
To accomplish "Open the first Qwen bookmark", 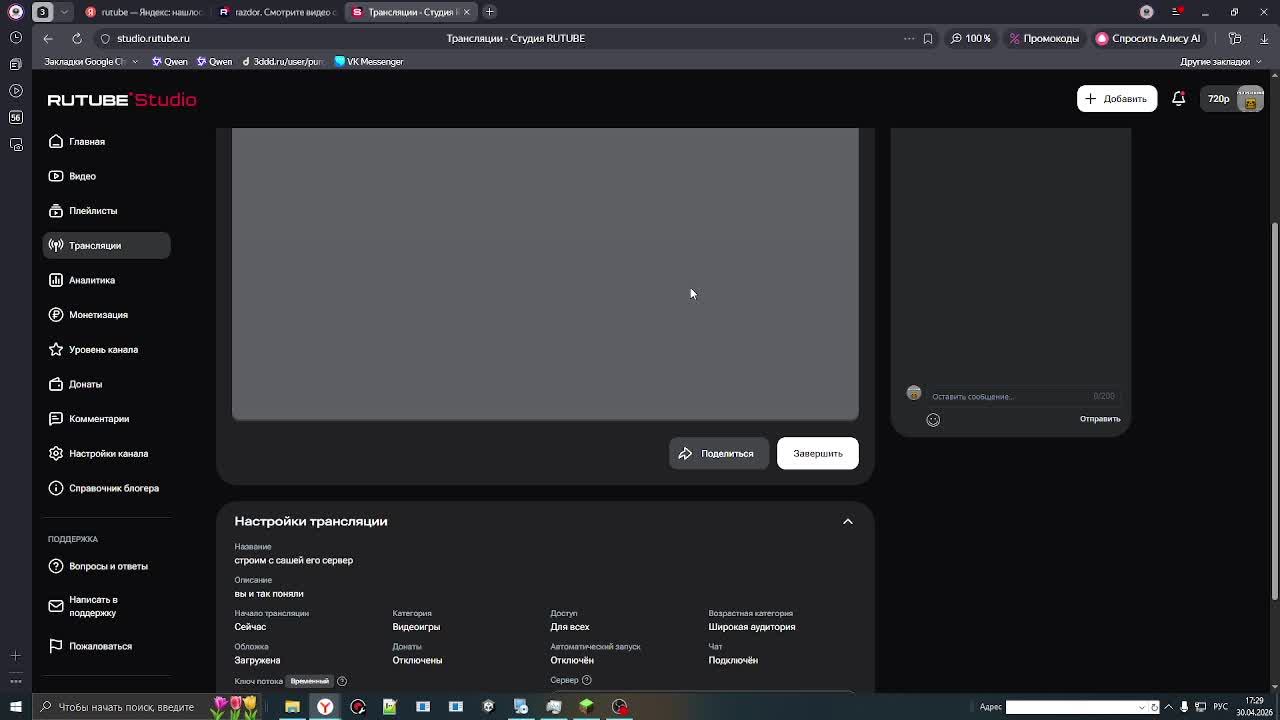I will click(x=170, y=62).
